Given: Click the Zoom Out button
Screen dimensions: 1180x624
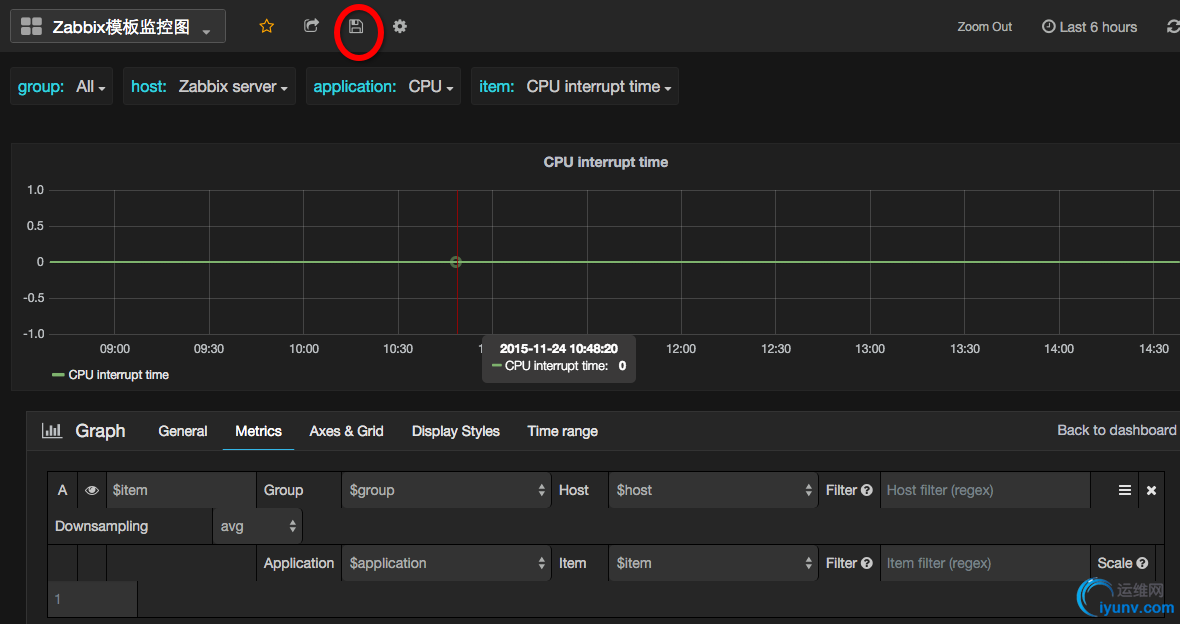Looking at the screenshot, I should coord(984,27).
